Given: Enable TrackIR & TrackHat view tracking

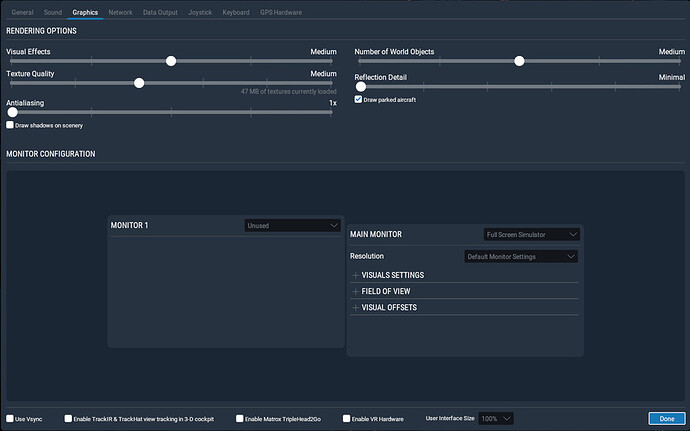Looking at the screenshot, I should click(68, 419).
